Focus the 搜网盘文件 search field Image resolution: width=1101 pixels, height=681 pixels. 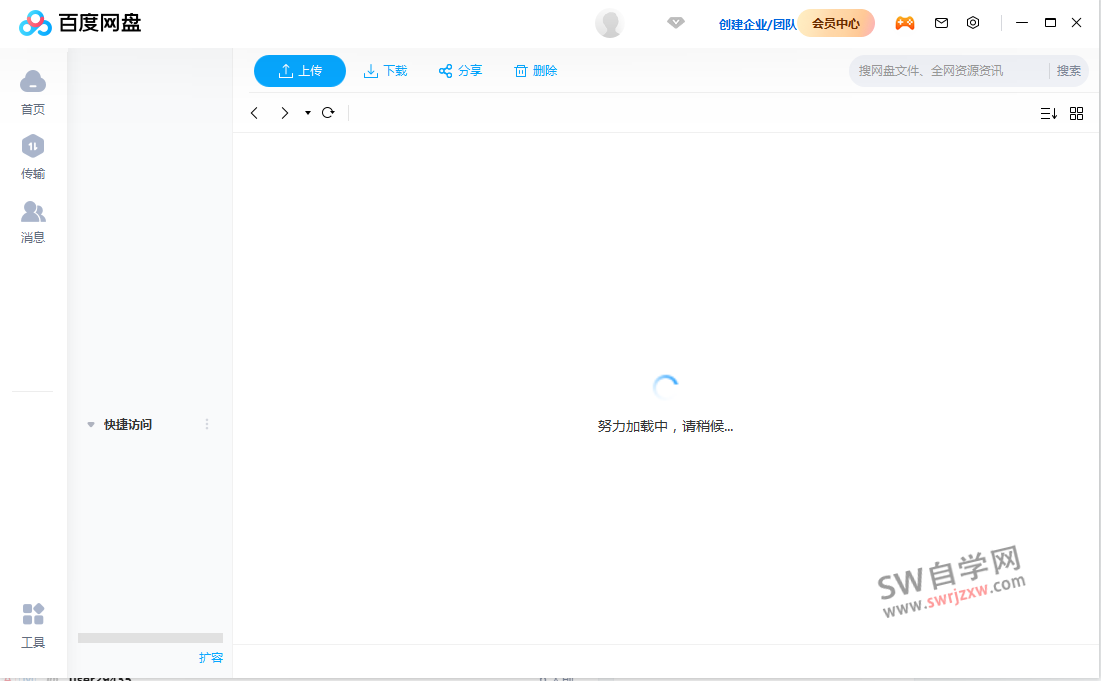click(948, 71)
